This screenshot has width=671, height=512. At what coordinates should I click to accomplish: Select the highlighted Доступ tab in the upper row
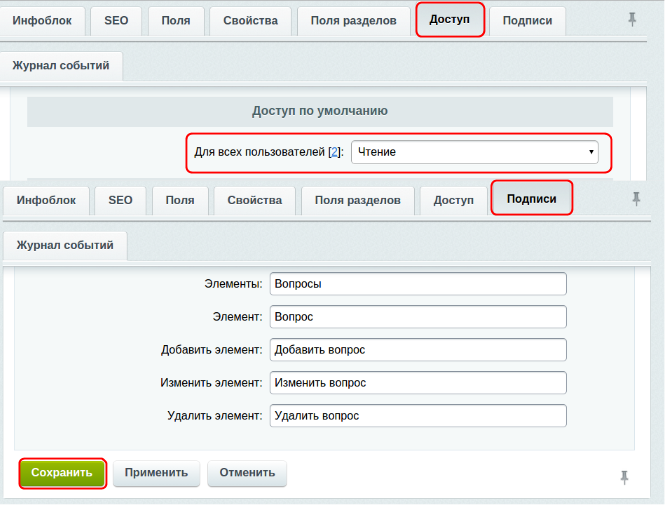coord(450,20)
